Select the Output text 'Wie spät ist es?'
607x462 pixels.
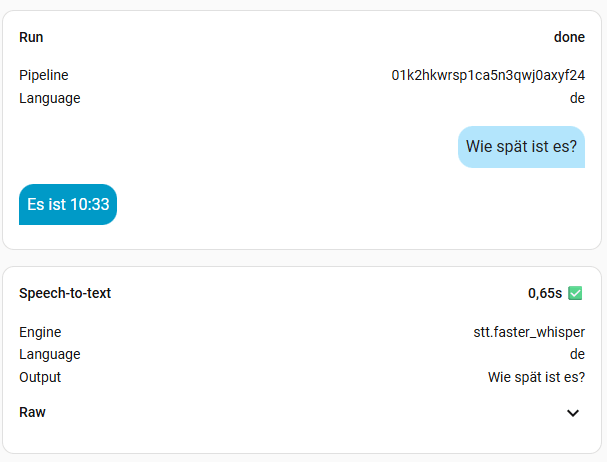coord(536,377)
